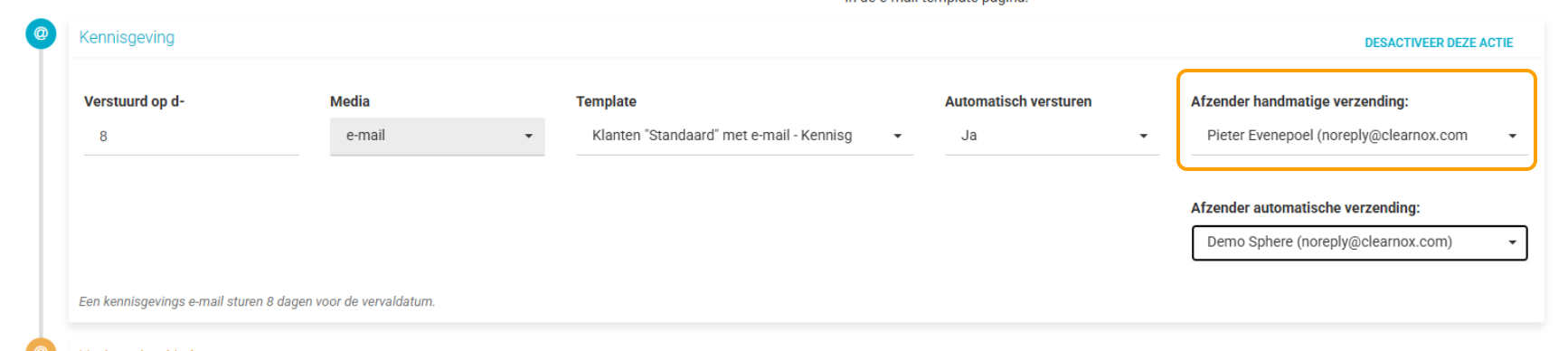Click the arrow beside the 'Ja' value

pyautogui.click(x=1144, y=137)
